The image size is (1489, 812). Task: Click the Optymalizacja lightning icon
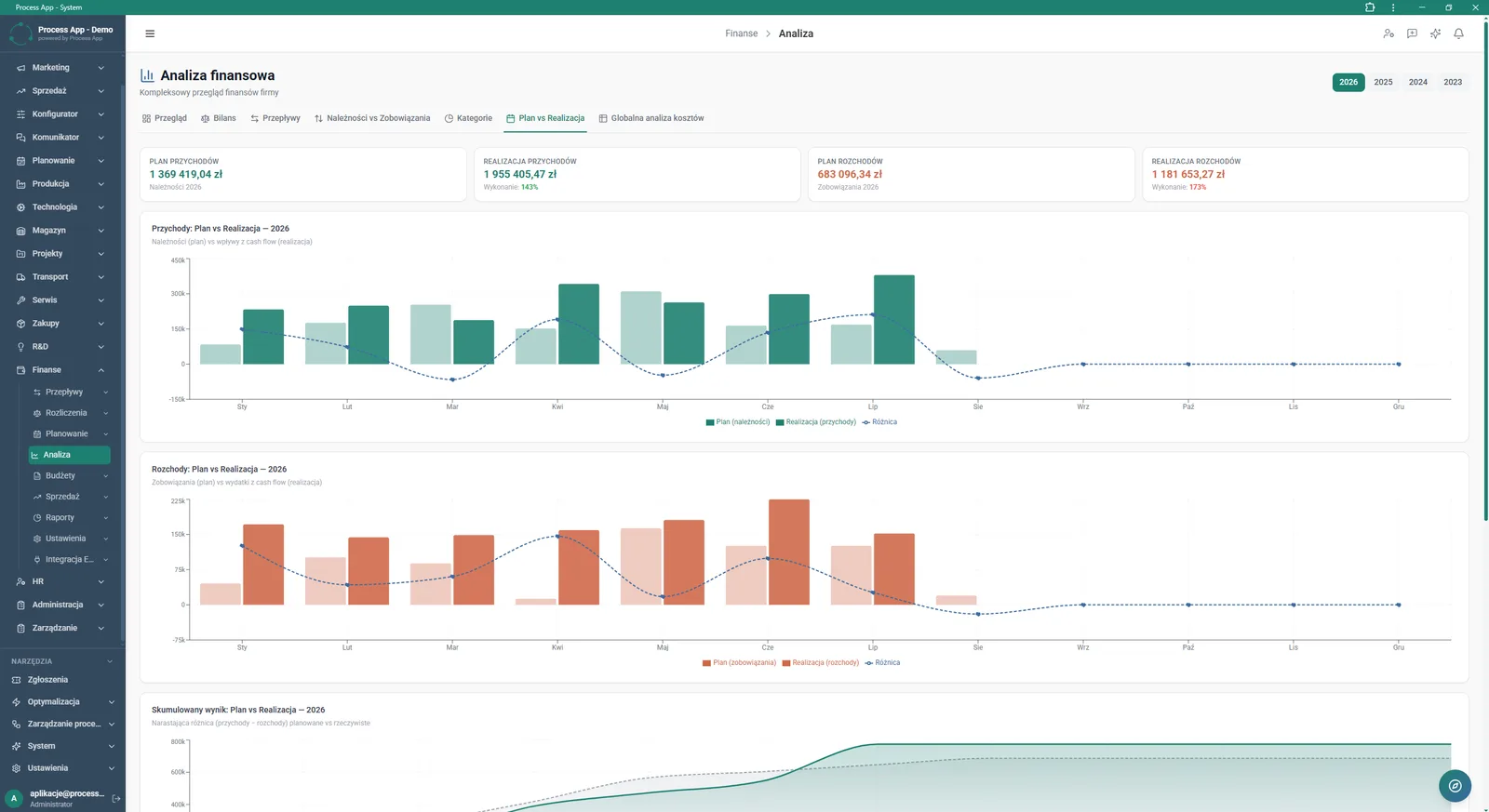pos(16,702)
